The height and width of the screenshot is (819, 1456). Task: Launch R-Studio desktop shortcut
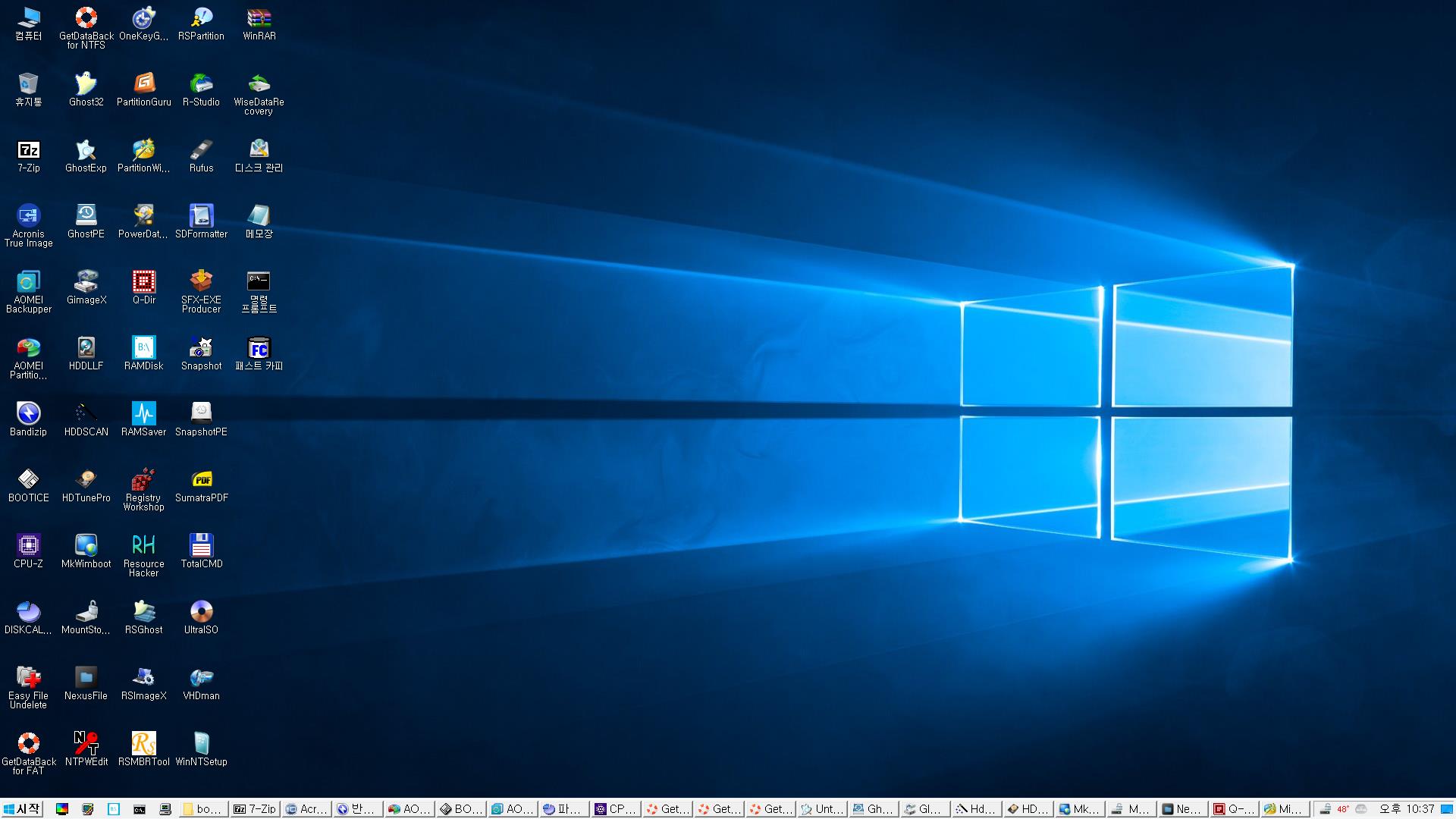click(202, 89)
